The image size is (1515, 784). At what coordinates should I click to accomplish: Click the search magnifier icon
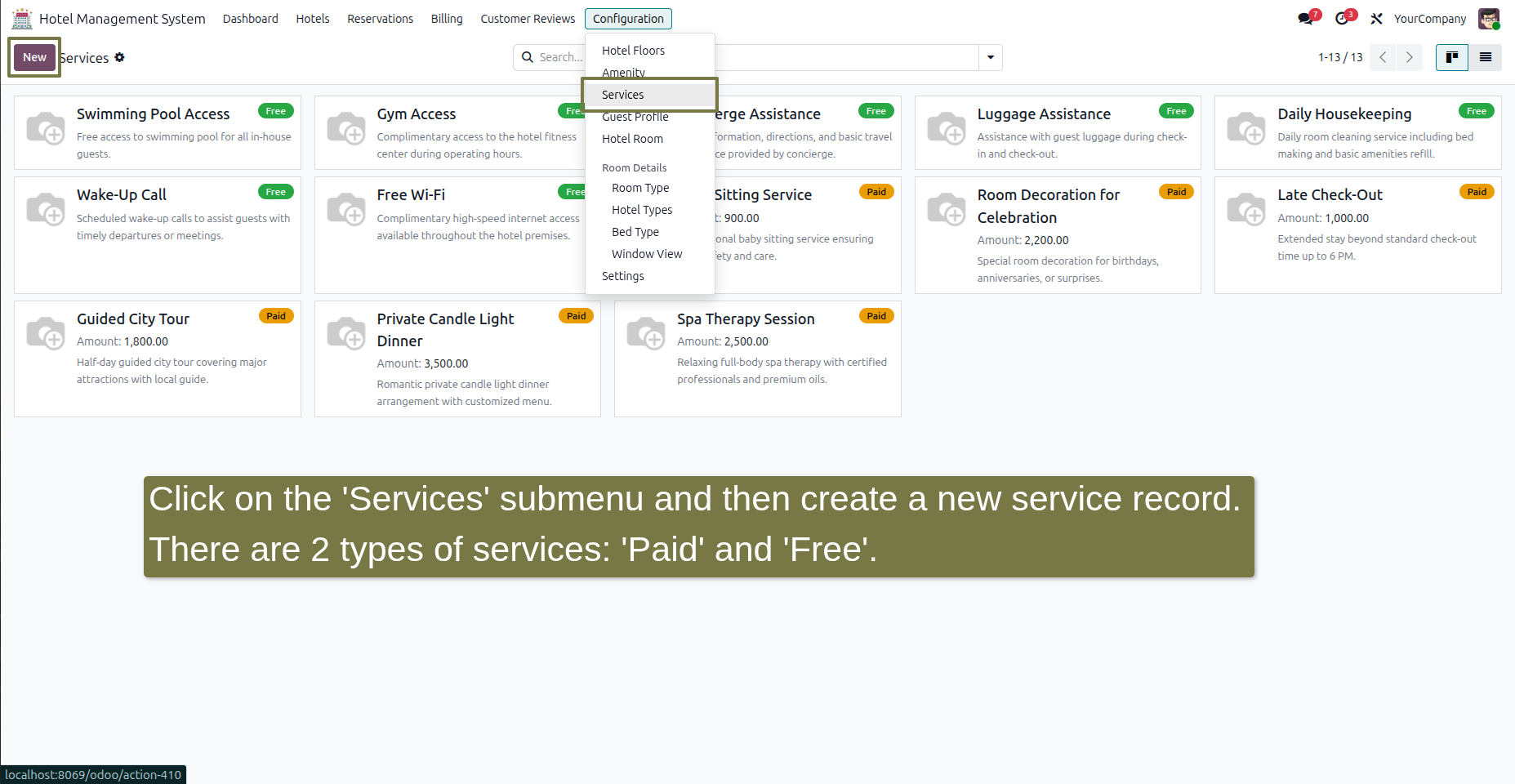[x=528, y=57]
